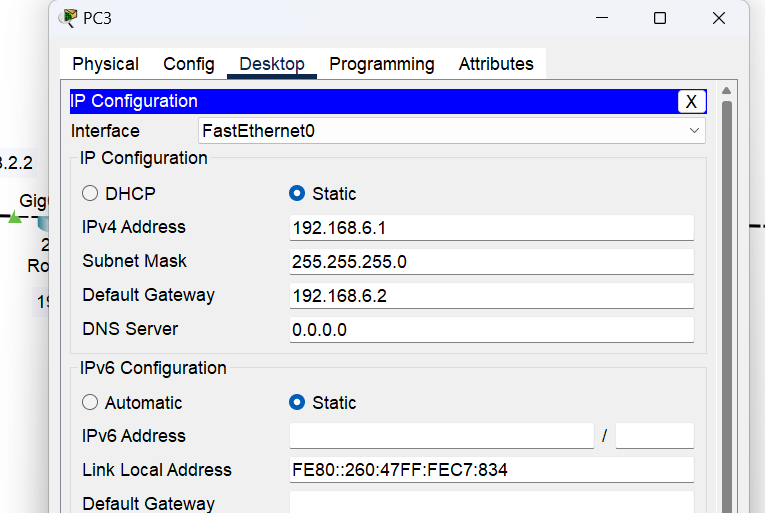The height and width of the screenshot is (513, 765).
Task: Open the Interface FastEthernet0 dropdown
Action: 451,131
